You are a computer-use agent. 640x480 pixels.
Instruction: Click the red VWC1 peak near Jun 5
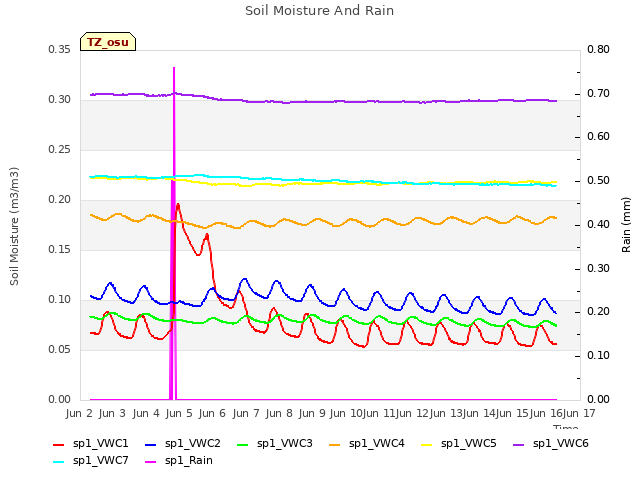(178, 205)
